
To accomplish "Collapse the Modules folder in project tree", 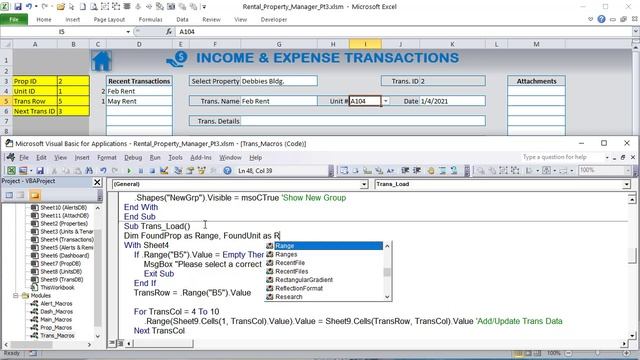I will 16,296.
